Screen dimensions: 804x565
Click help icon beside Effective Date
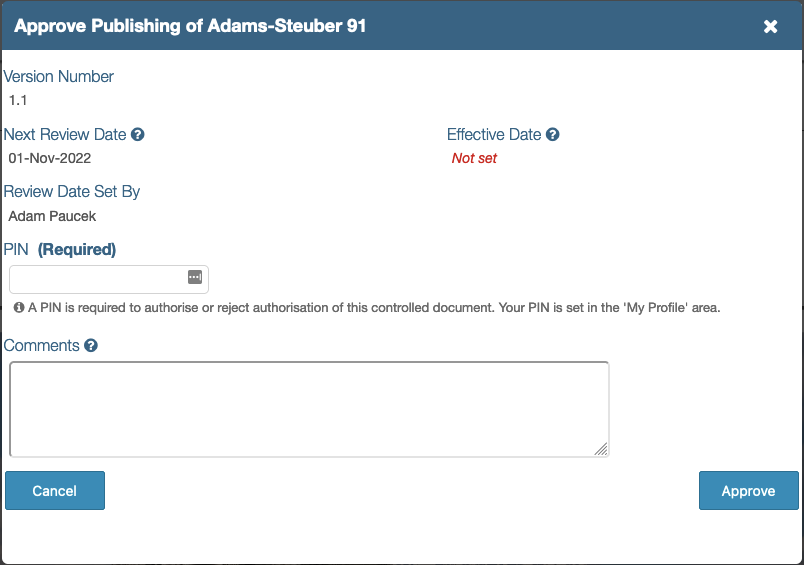coord(553,134)
